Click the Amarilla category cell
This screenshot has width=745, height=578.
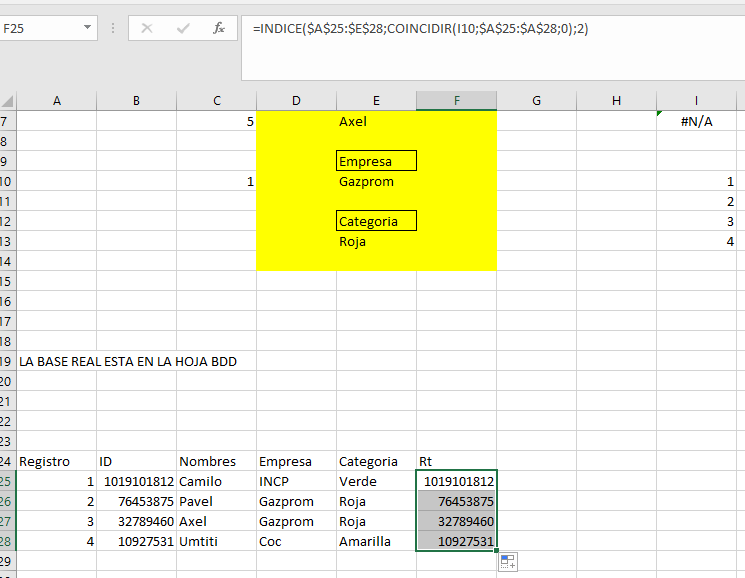(376, 541)
